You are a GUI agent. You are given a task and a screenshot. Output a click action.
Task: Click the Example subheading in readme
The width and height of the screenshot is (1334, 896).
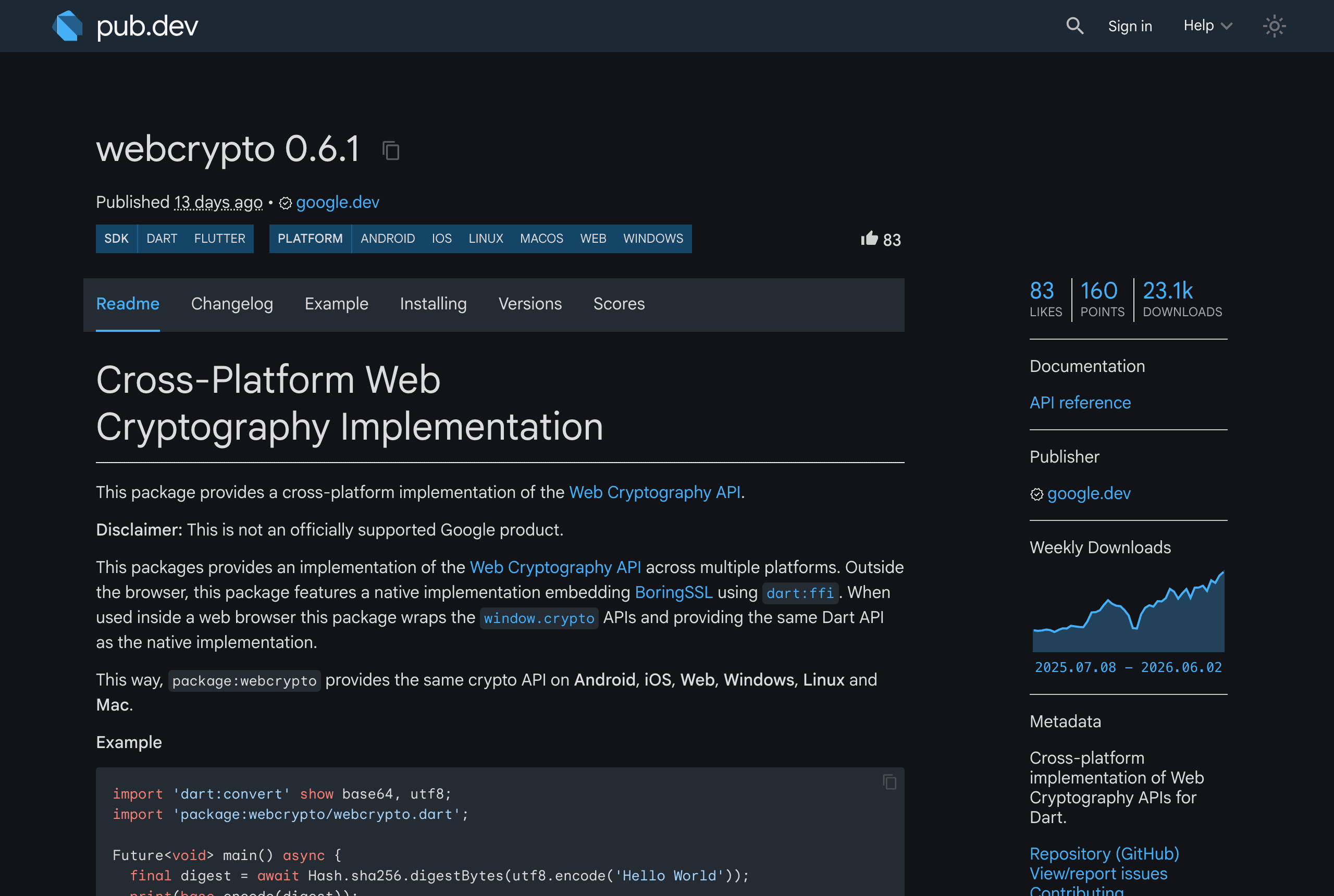(x=129, y=742)
